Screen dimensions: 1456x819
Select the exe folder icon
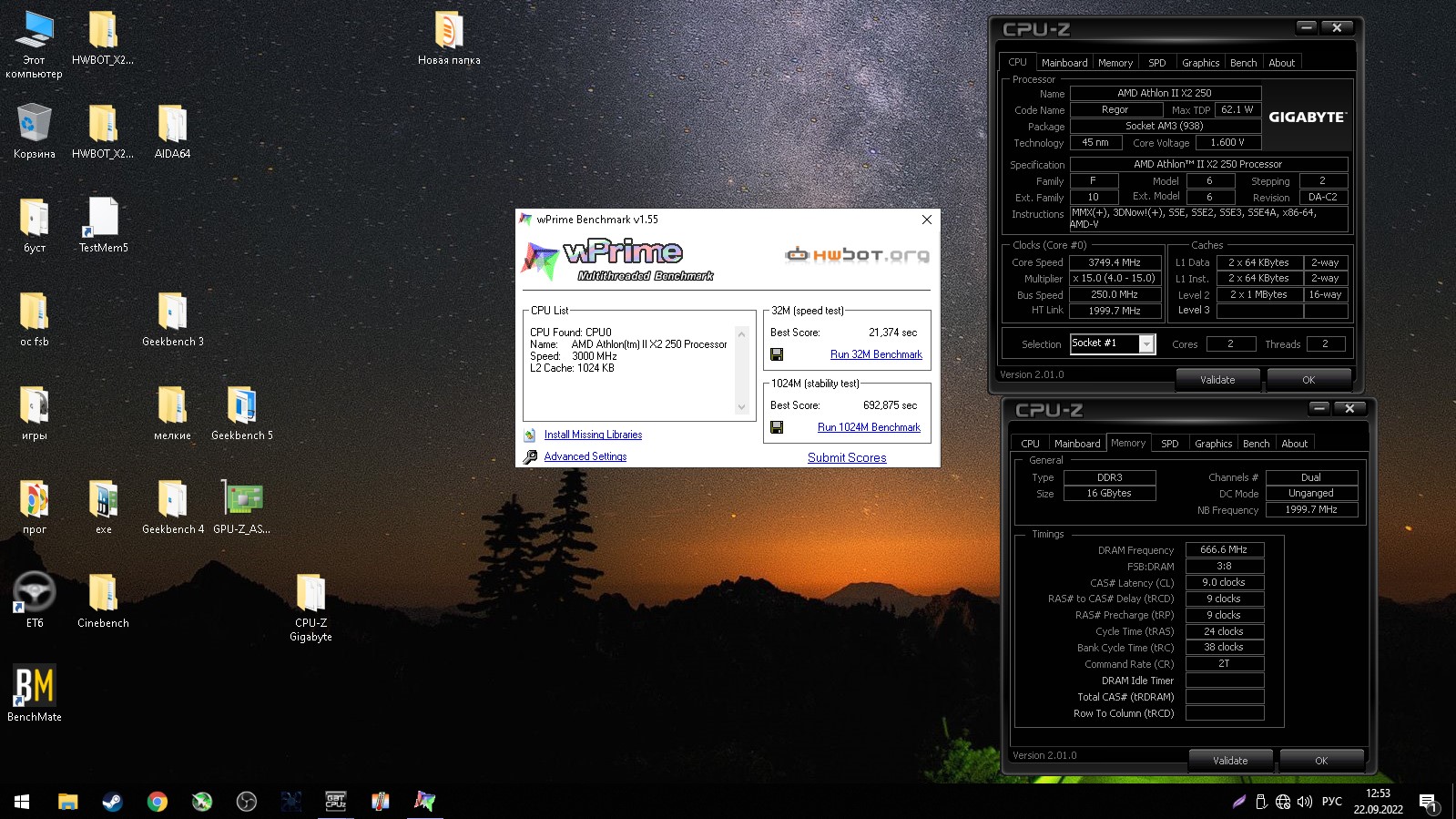pos(103,507)
